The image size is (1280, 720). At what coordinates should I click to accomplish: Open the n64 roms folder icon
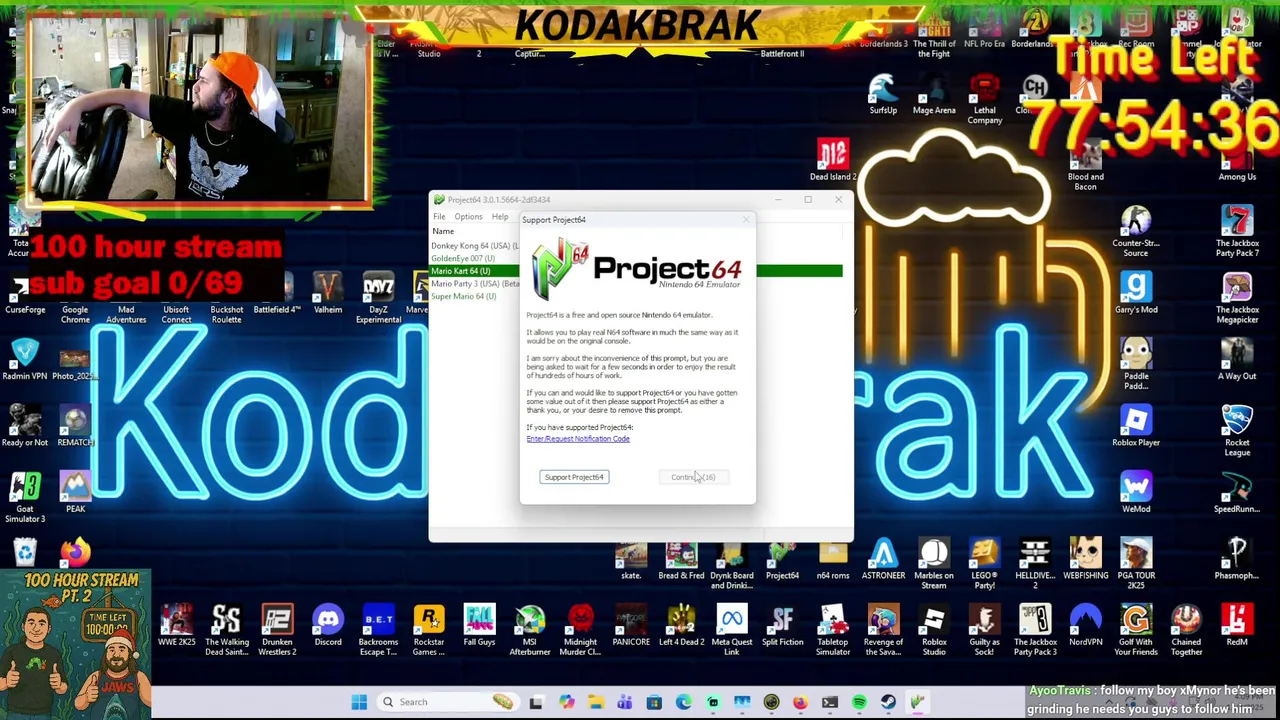click(833, 561)
